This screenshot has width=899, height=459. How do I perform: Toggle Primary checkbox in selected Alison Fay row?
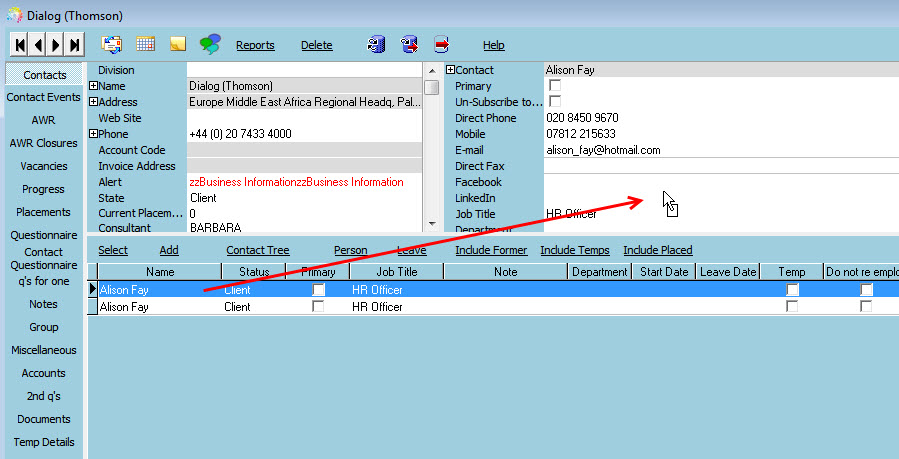point(318,289)
